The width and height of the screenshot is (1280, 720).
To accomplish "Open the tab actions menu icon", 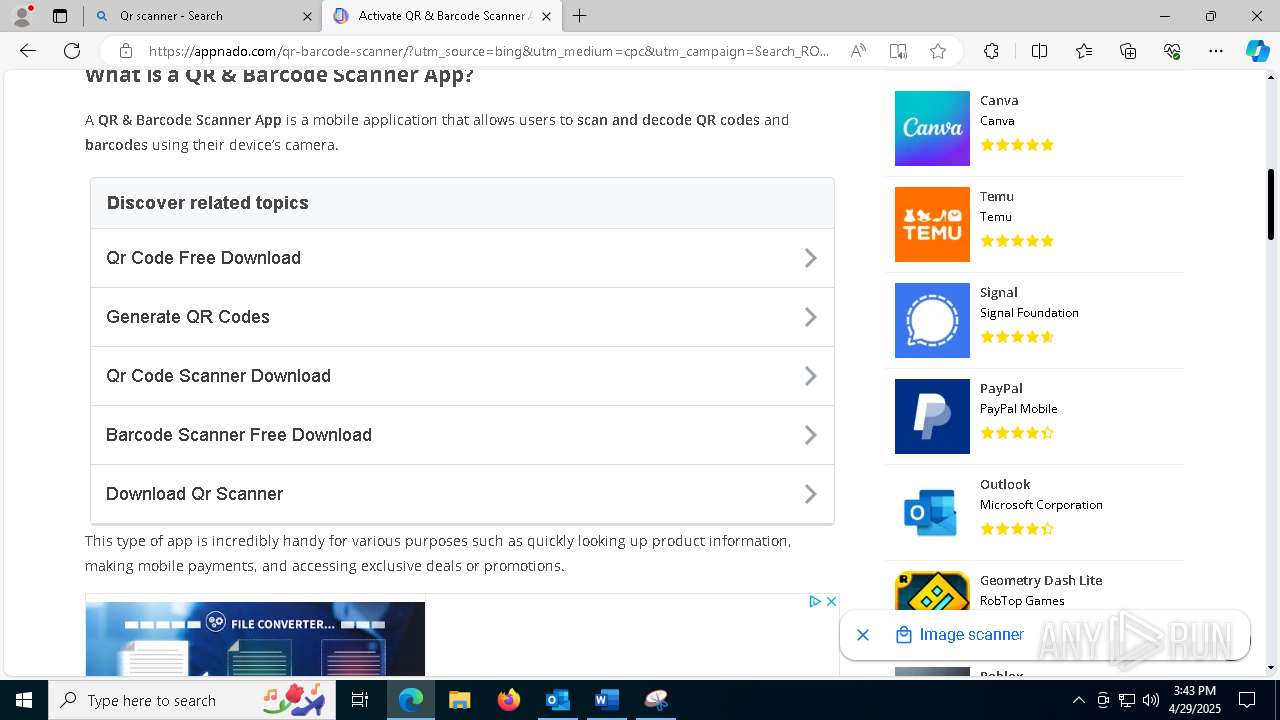I will pyautogui.click(x=60, y=16).
